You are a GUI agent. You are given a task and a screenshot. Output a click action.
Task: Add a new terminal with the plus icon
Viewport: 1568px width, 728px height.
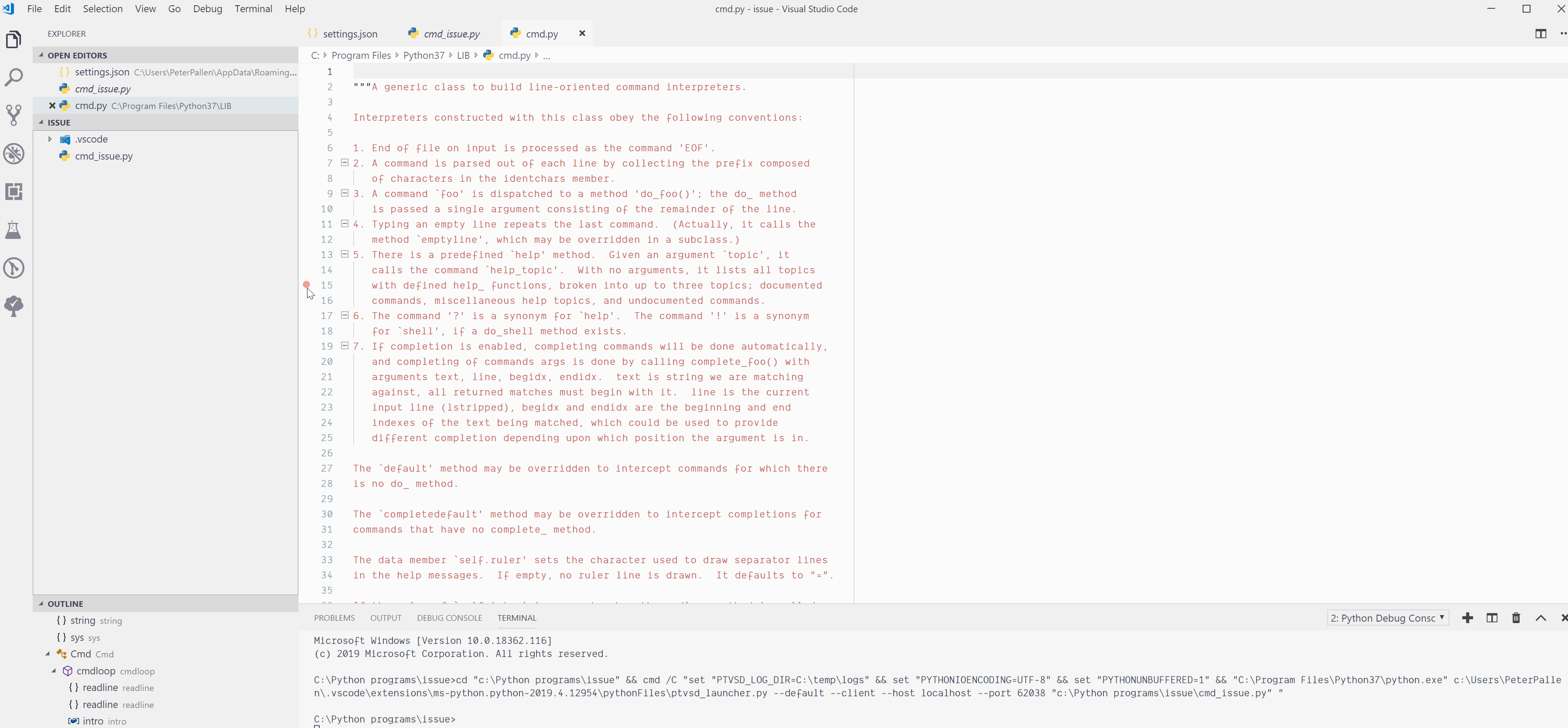(1468, 618)
